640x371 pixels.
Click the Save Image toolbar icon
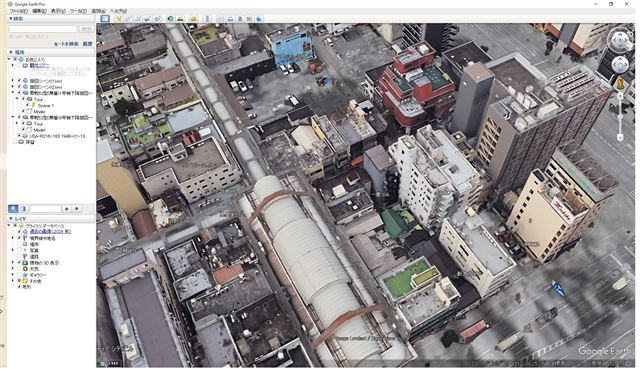(240, 18)
